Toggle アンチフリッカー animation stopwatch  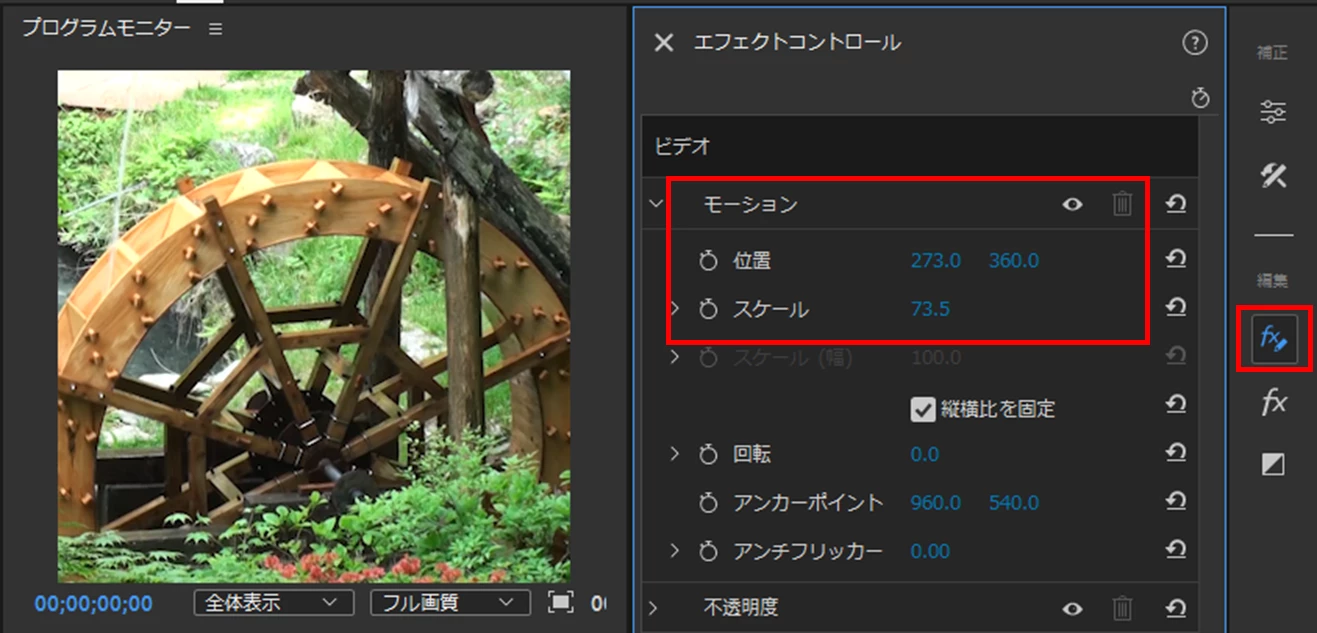coord(709,551)
